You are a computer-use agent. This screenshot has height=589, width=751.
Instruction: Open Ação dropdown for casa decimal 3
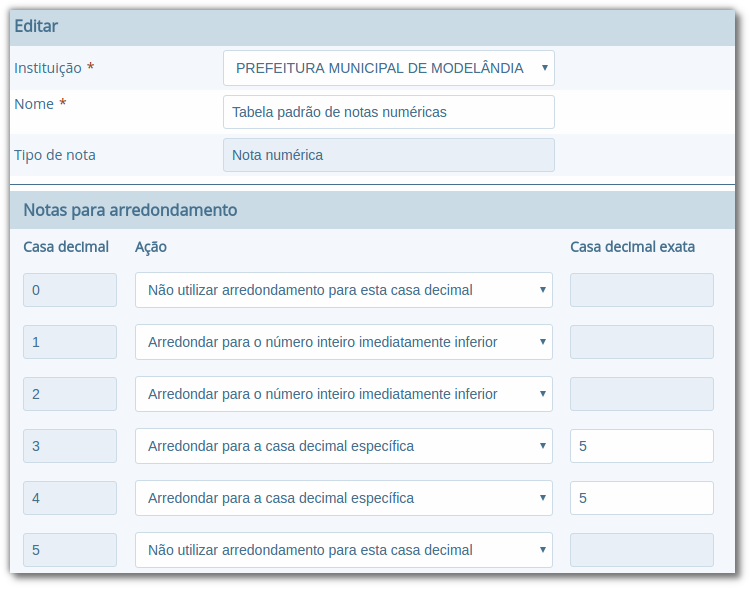[343, 446]
